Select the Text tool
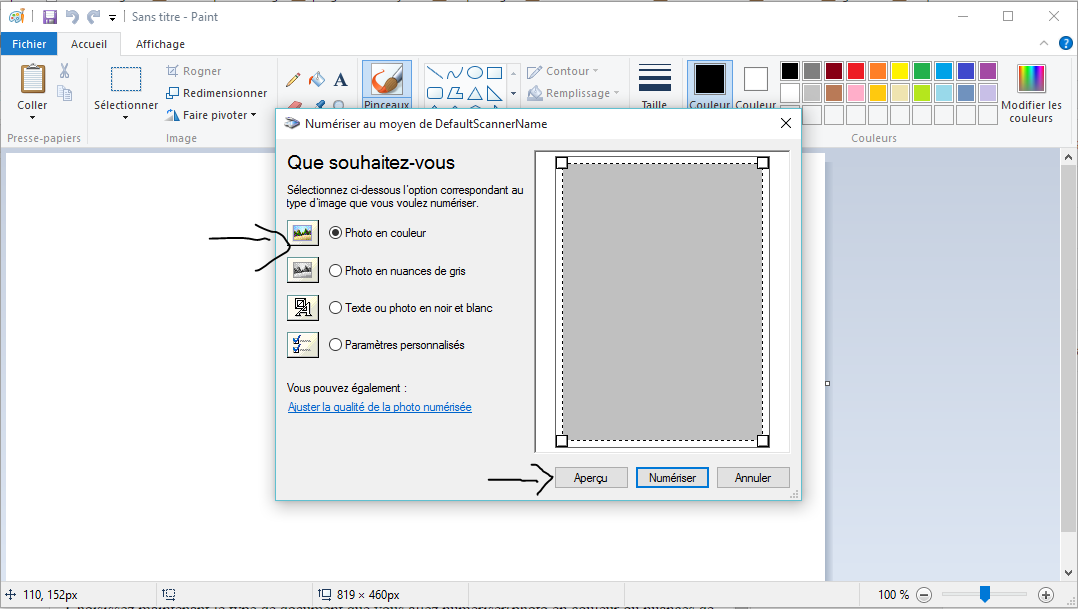 [340, 80]
